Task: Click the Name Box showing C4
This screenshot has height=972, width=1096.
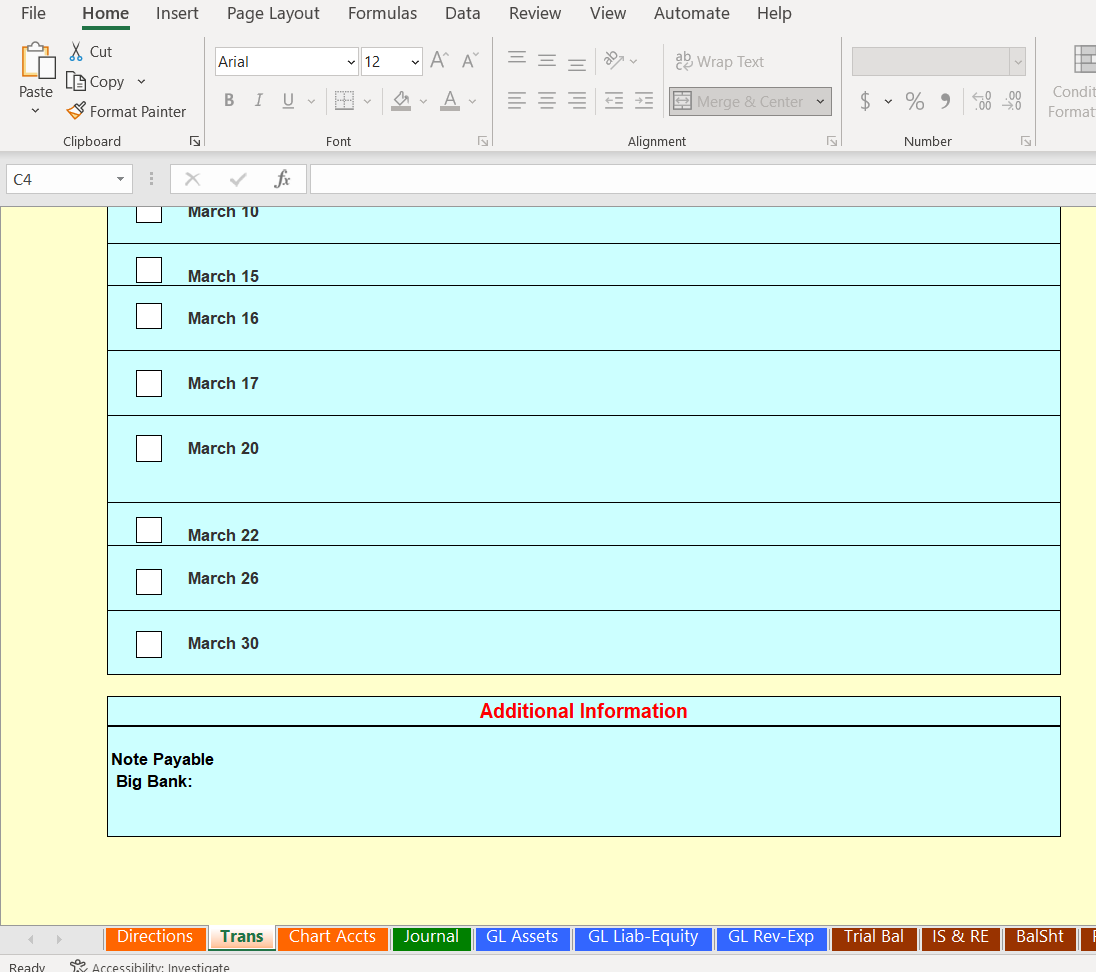Action: click(62, 180)
